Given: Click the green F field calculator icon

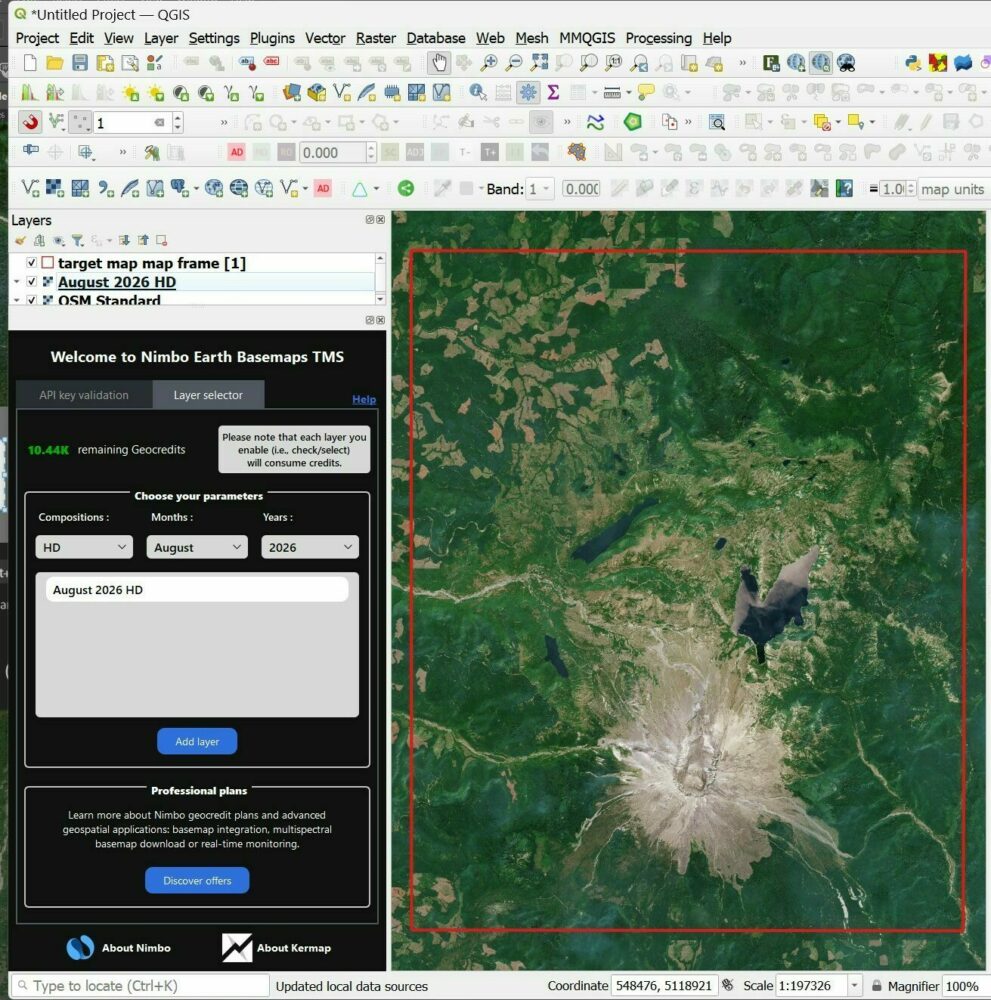Looking at the screenshot, I should (x=771, y=62).
